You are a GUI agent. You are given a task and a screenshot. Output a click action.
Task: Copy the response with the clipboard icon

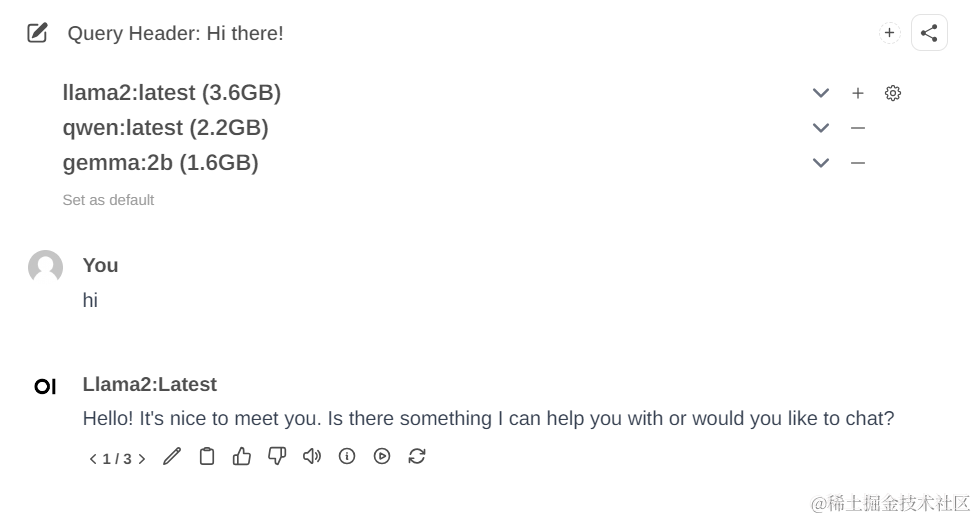(207, 456)
